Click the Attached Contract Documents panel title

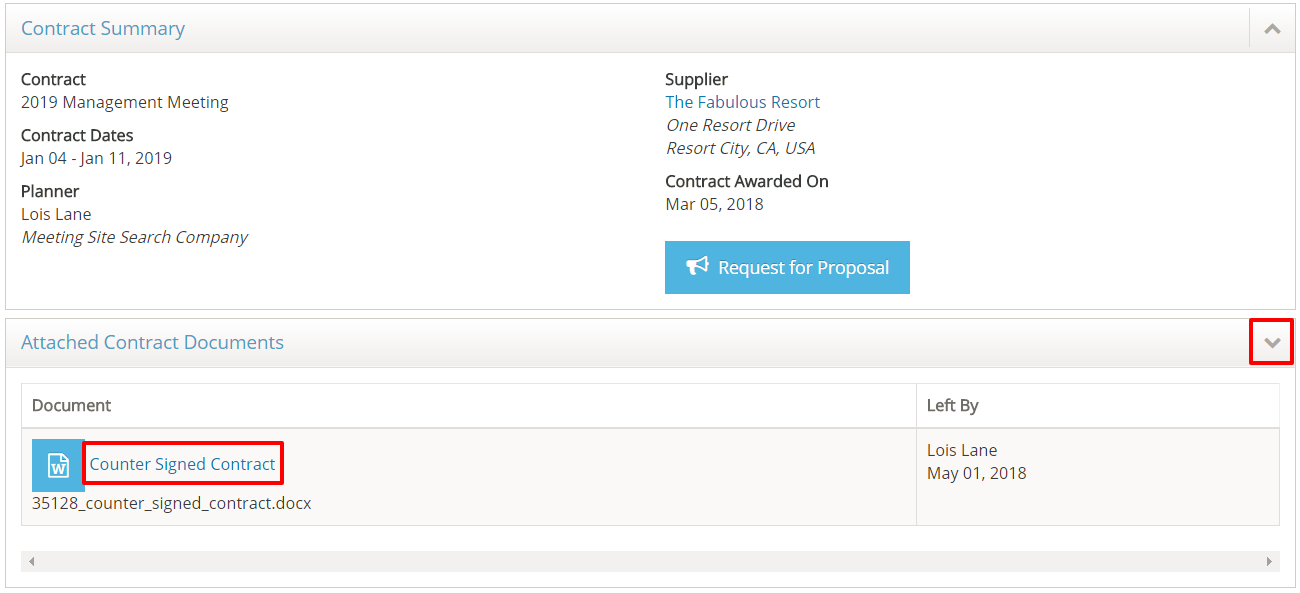(x=152, y=342)
